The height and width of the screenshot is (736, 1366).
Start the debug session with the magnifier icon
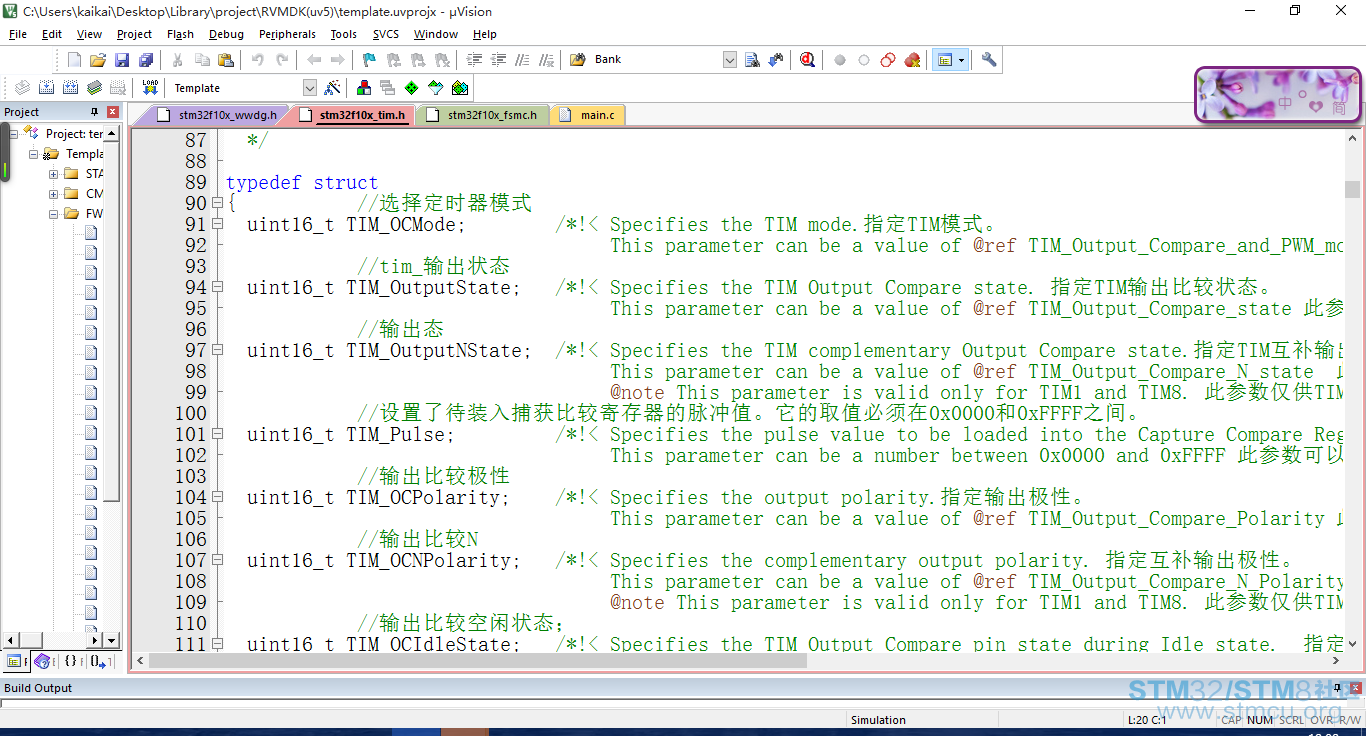[x=807, y=60]
